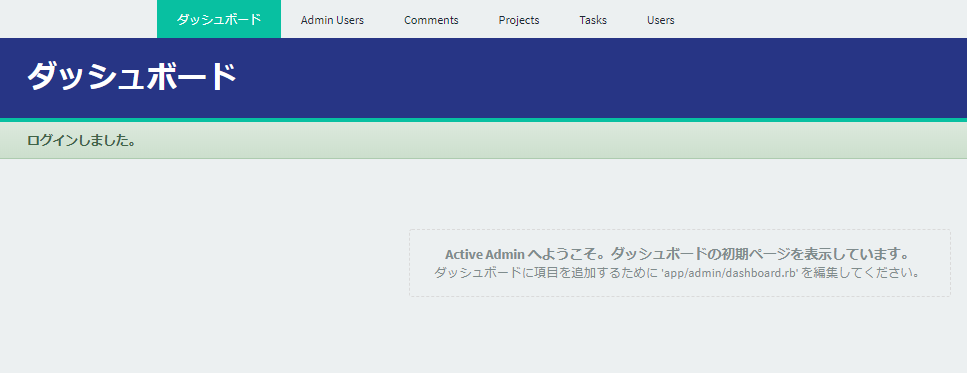Open the Comments menu item
Viewport: 967px width, 373px height.
(431, 20)
